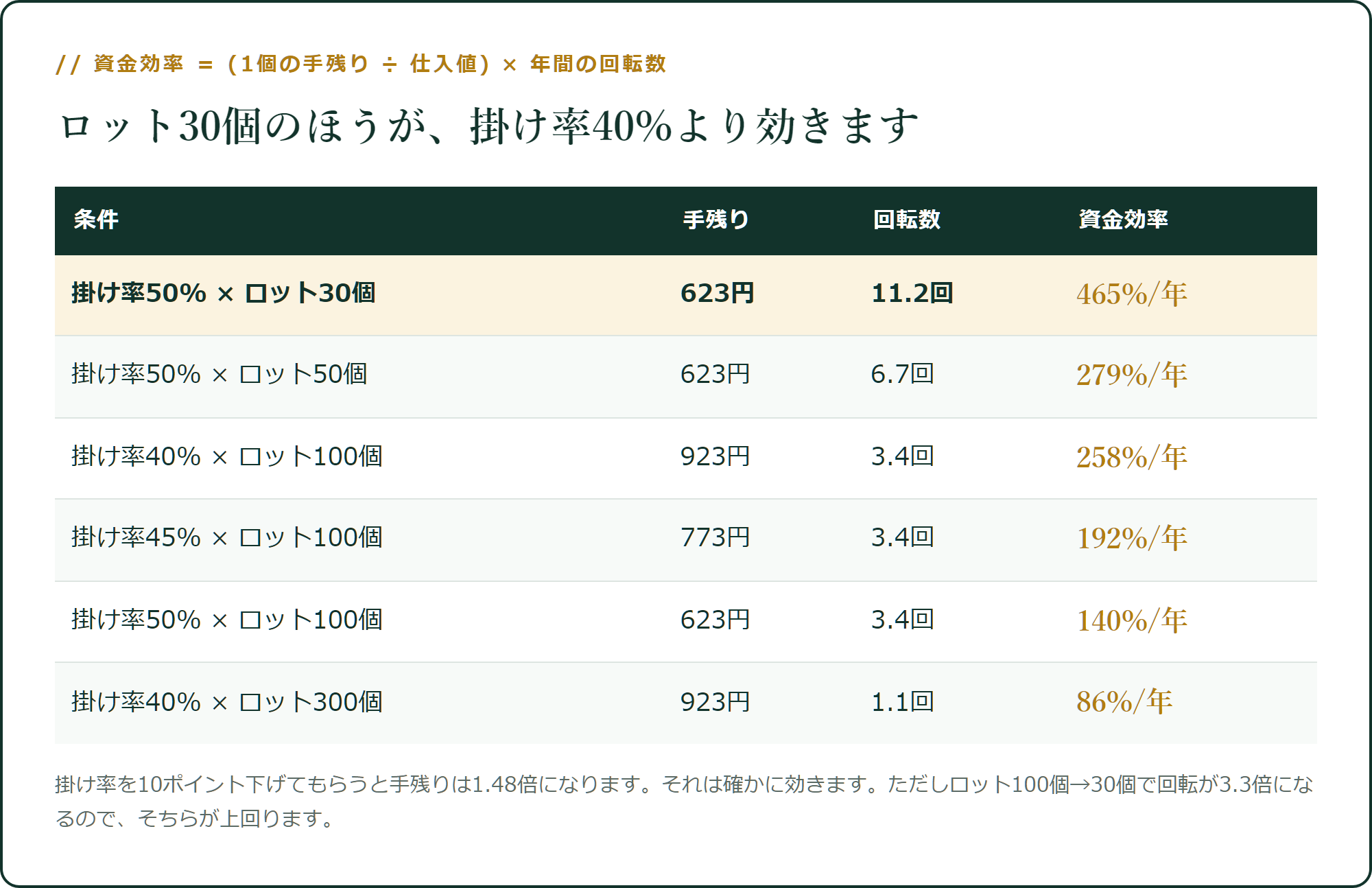
Task: Select the row 掛け率50% × ロット50個
Action: click(x=686, y=377)
